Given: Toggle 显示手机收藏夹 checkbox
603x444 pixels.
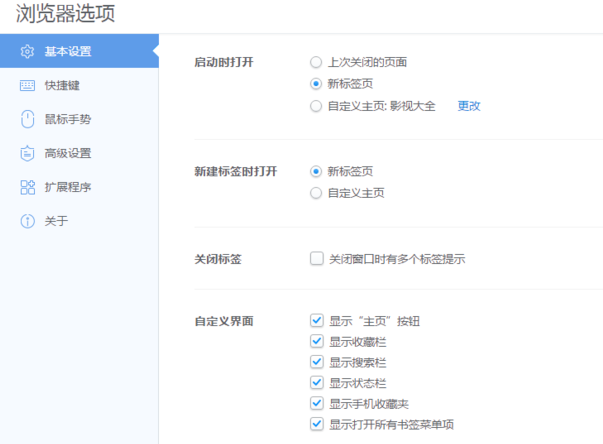Looking at the screenshot, I should [x=317, y=403].
